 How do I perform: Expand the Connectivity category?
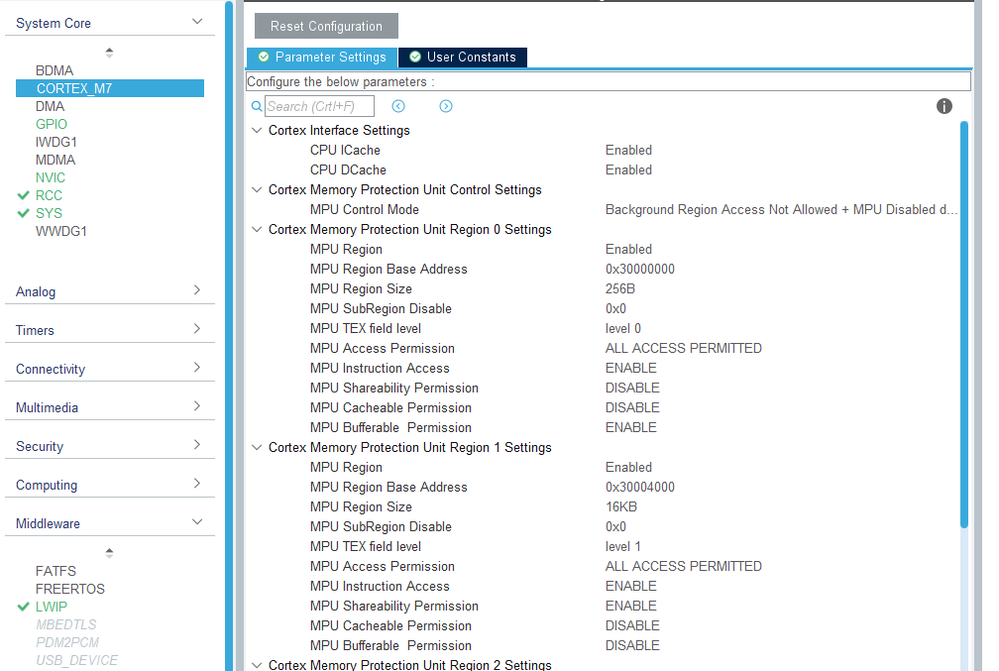click(197, 368)
